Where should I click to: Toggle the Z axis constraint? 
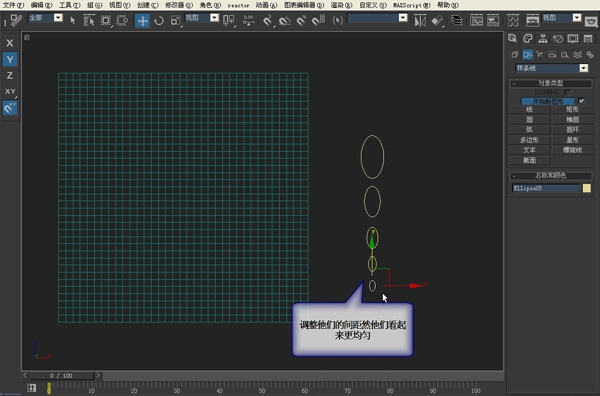[x=10, y=75]
